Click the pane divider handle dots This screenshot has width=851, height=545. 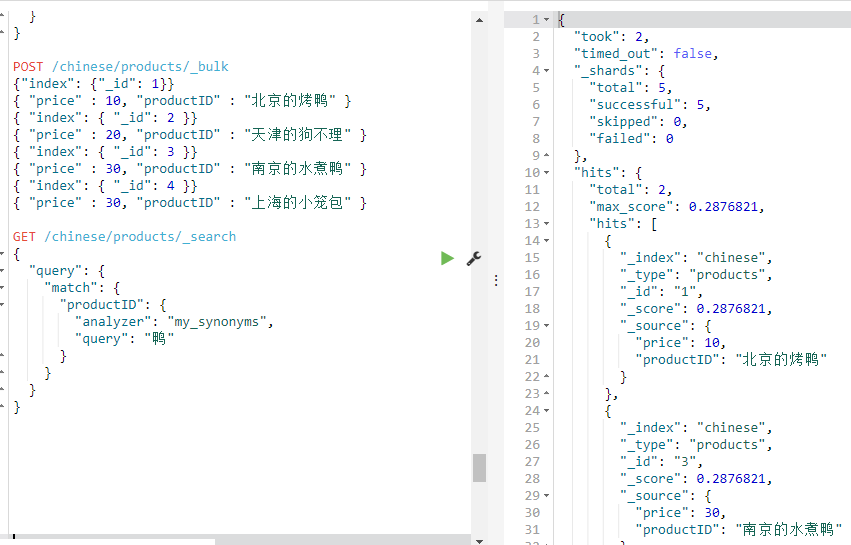coord(496,280)
